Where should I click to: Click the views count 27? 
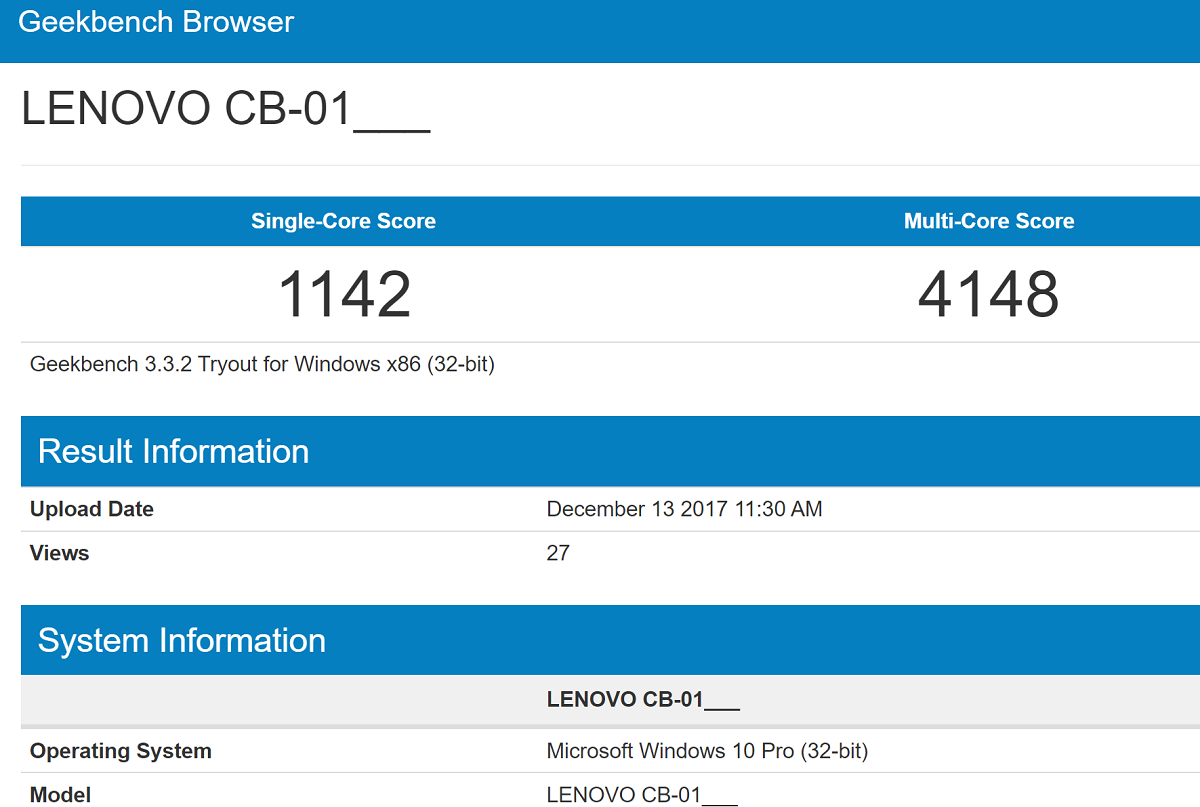558,553
